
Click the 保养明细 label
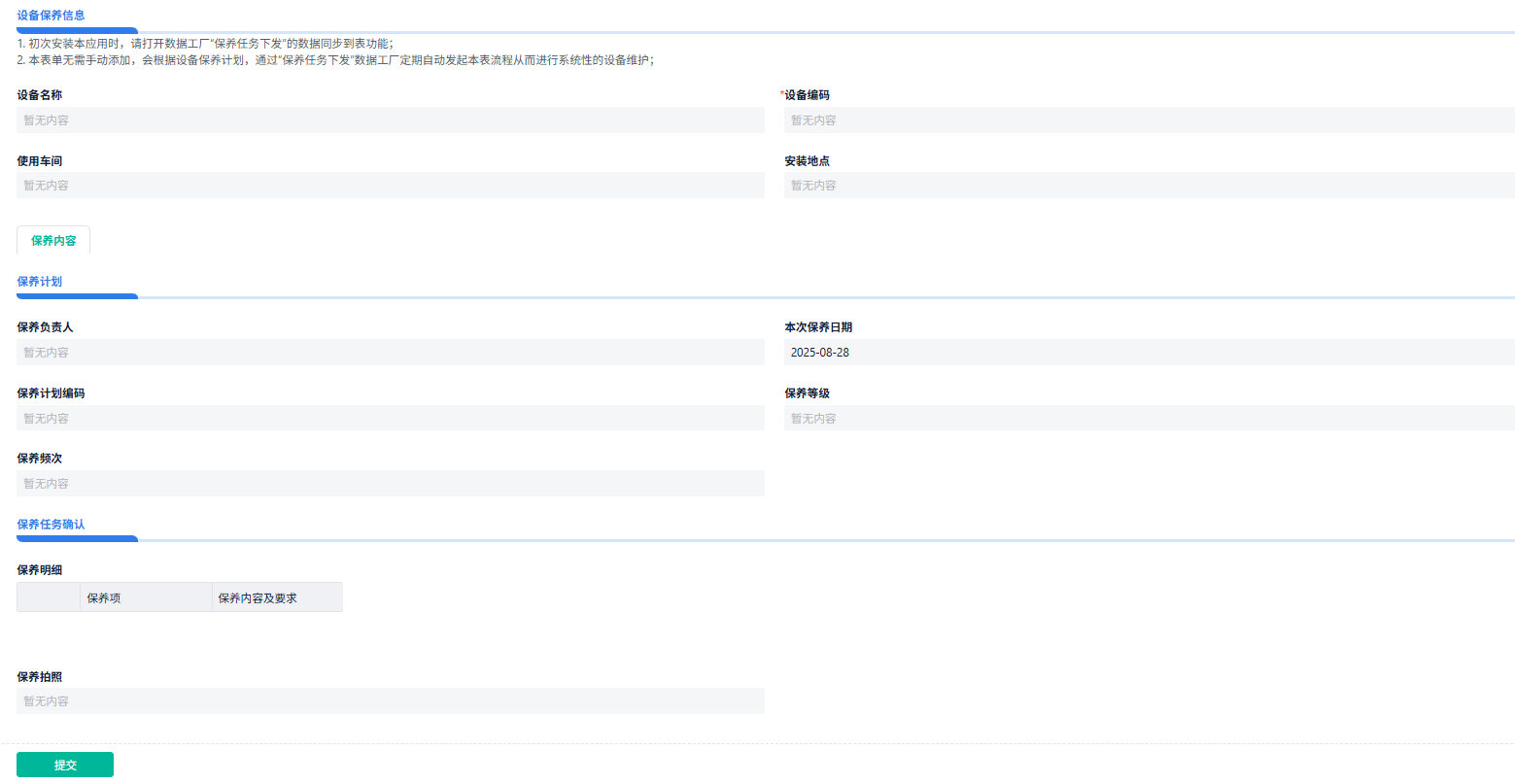40,570
